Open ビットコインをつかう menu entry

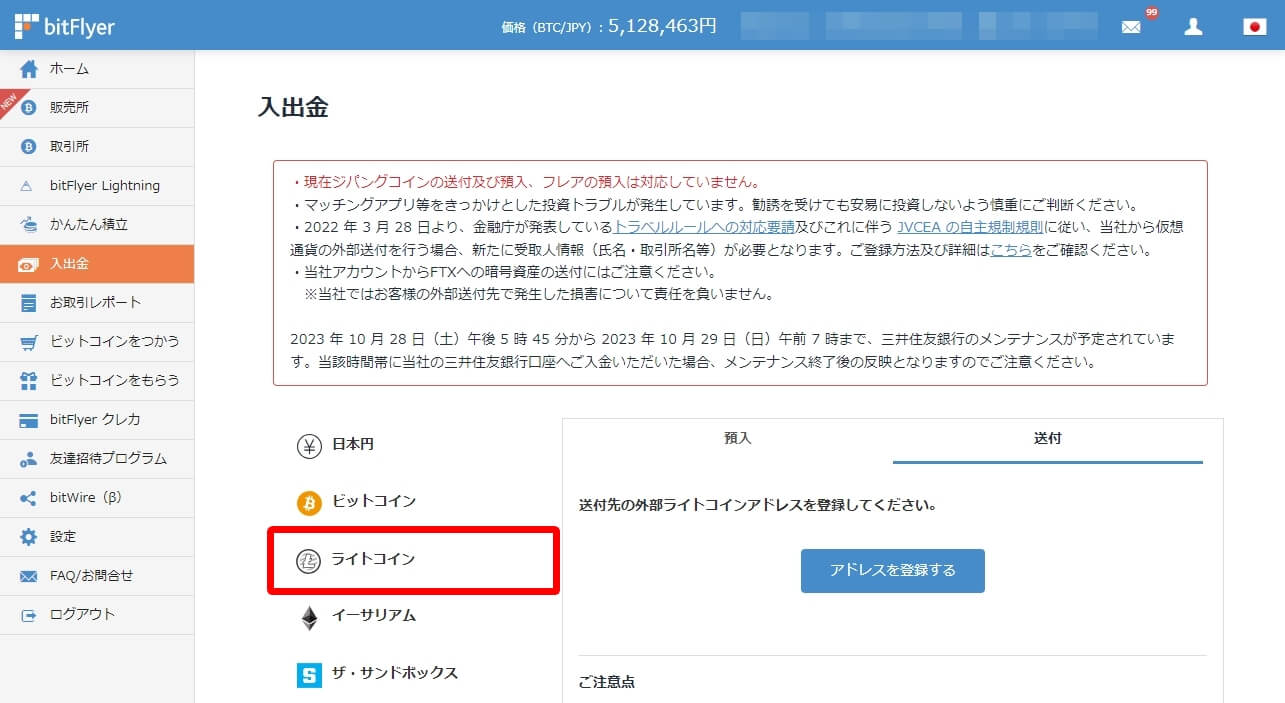pos(97,342)
